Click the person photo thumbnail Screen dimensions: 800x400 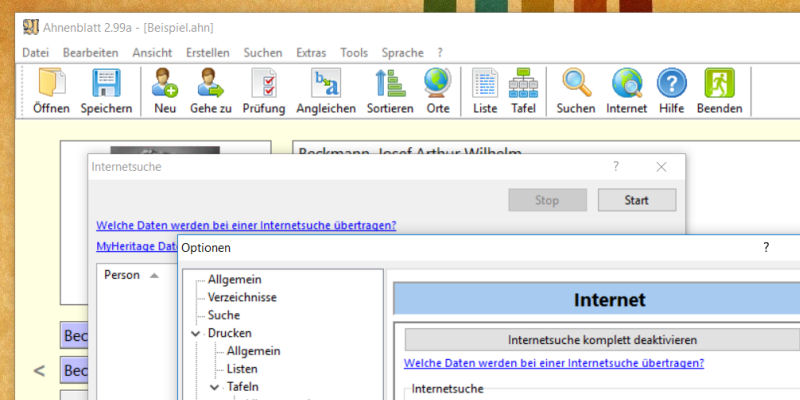165,150
